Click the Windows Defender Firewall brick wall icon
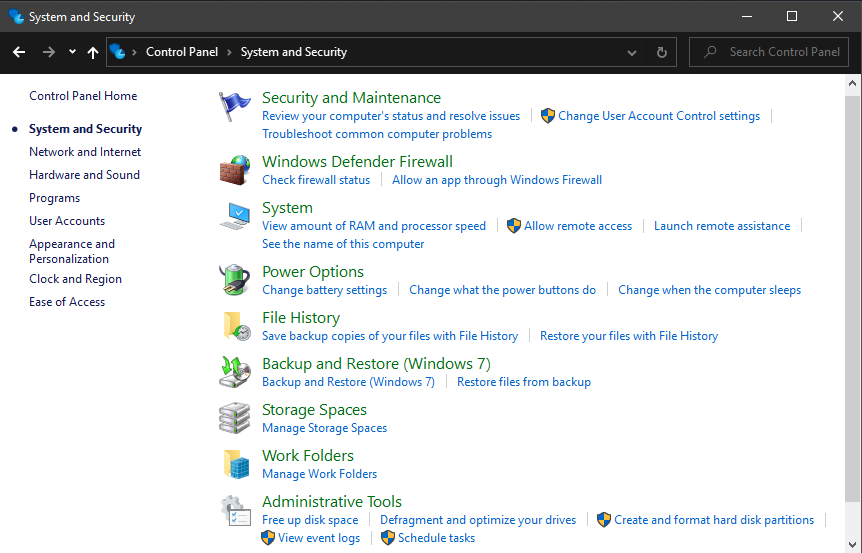862x553 pixels. tap(235, 169)
